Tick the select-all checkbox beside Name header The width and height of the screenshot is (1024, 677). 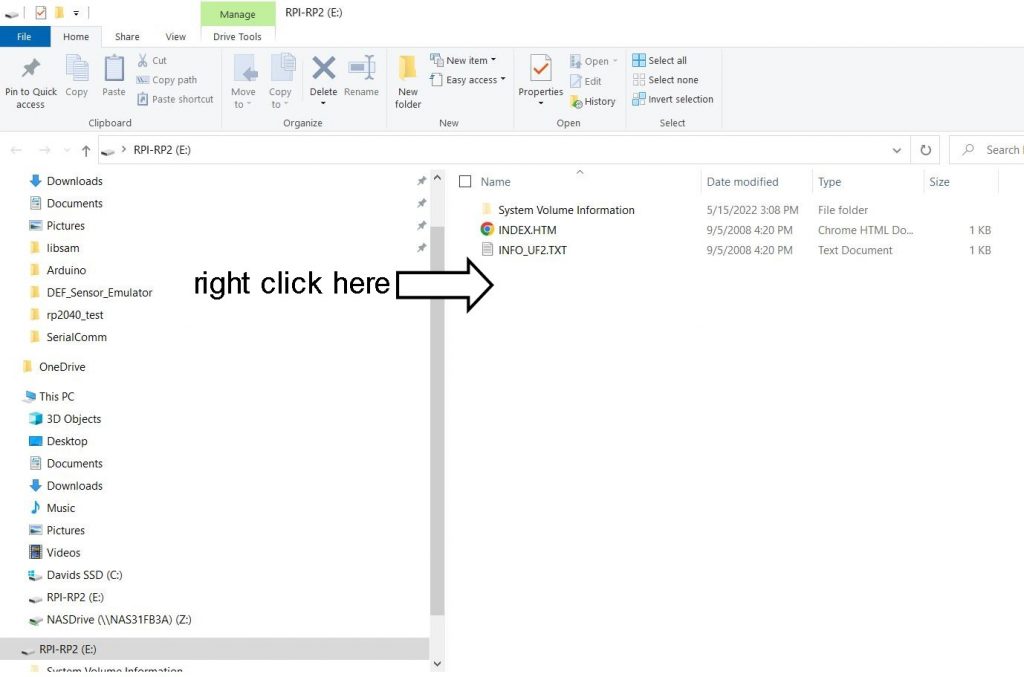click(465, 182)
